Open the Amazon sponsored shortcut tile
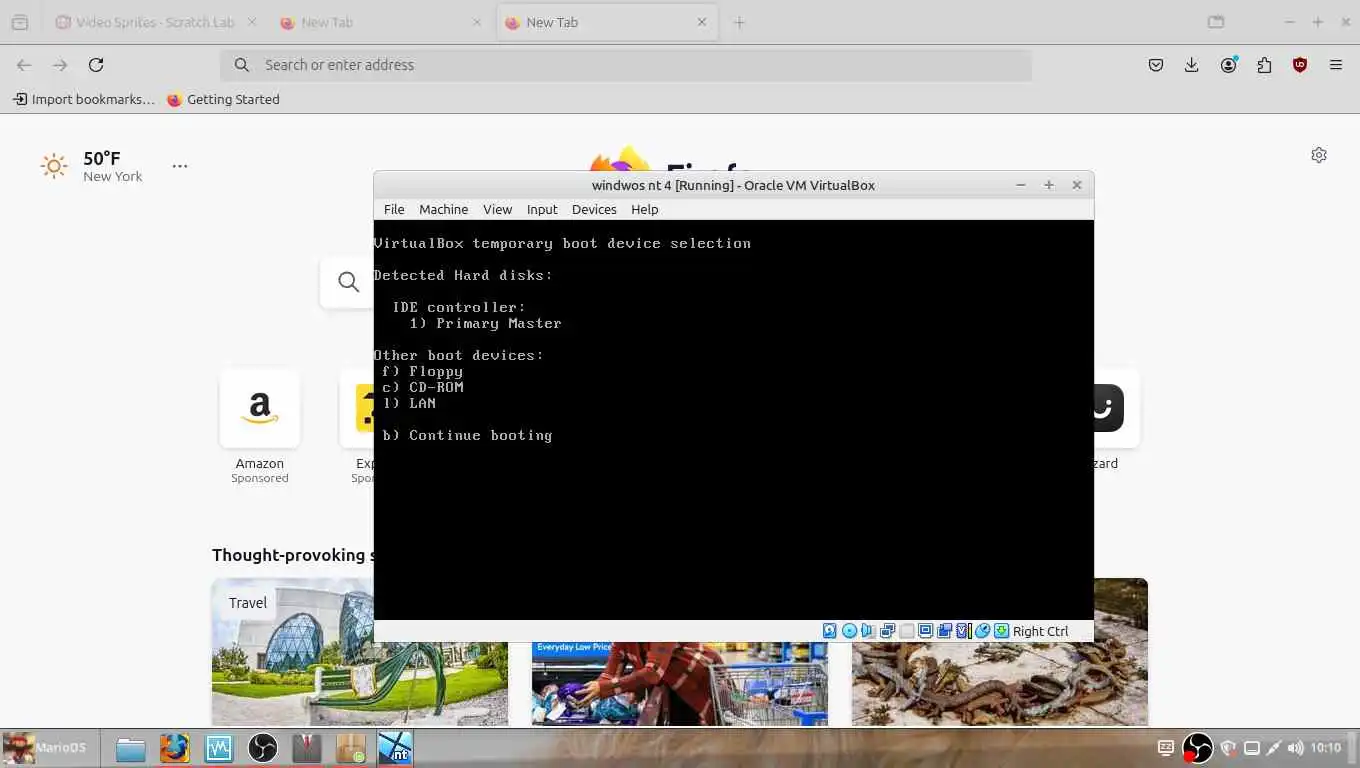Viewport: 1360px width, 768px height. (260, 408)
